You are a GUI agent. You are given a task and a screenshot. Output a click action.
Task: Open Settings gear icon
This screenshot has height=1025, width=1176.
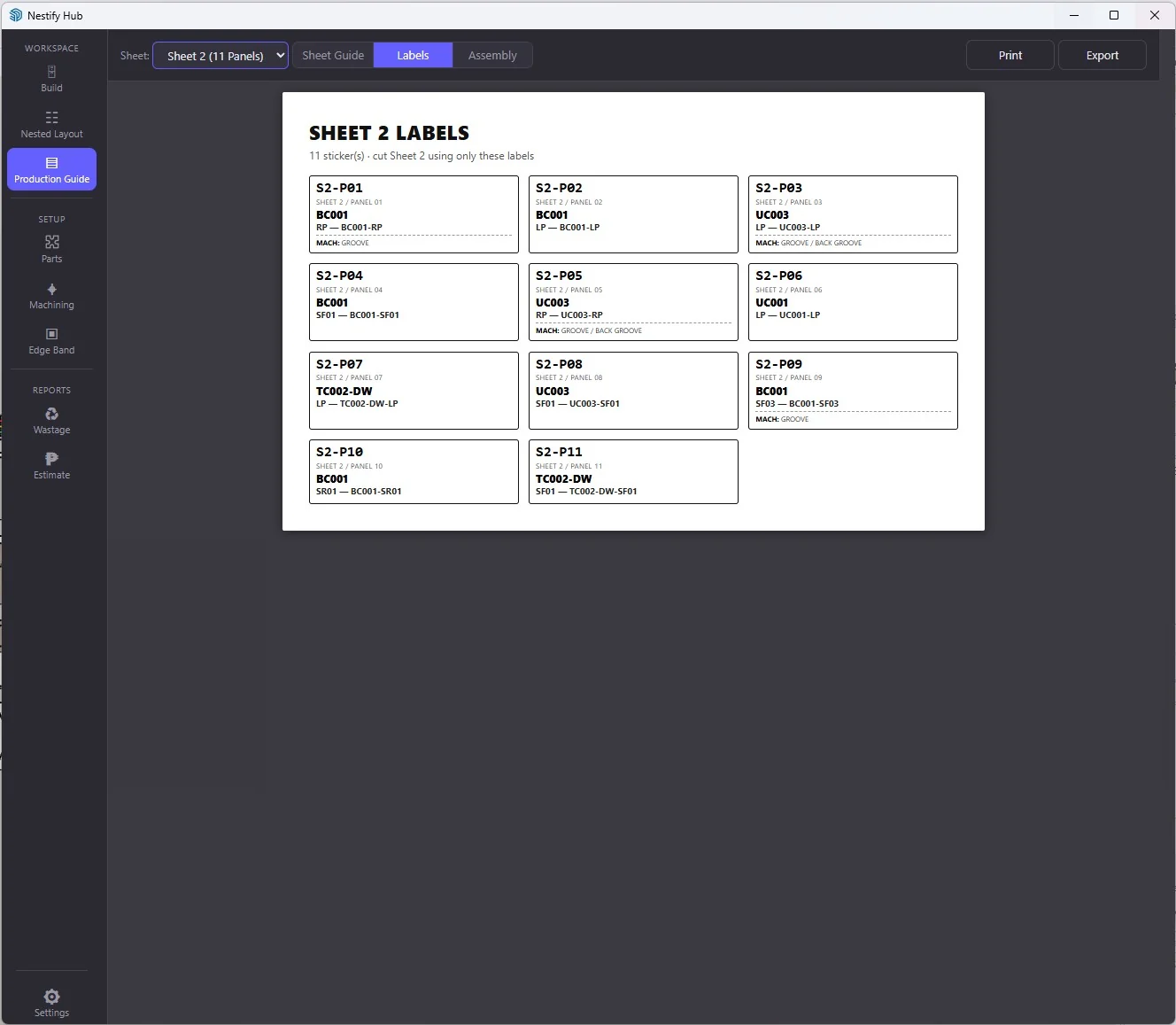tap(51, 997)
